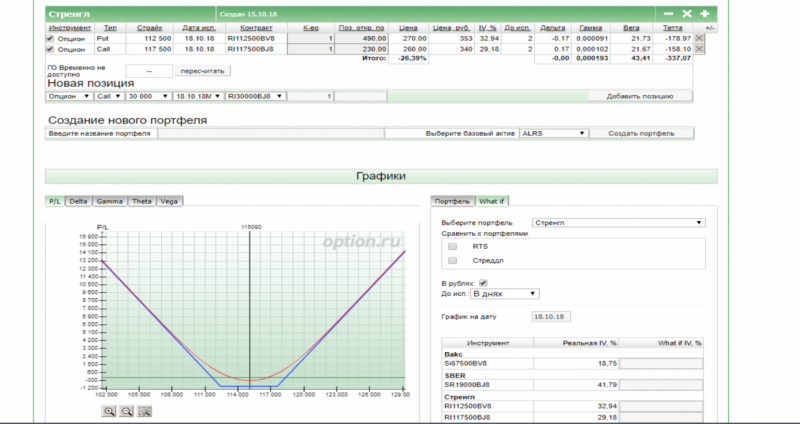This screenshot has width=800, height=424.
Task: Toggle the 'В рублях' checkbox
Action: [484, 282]
